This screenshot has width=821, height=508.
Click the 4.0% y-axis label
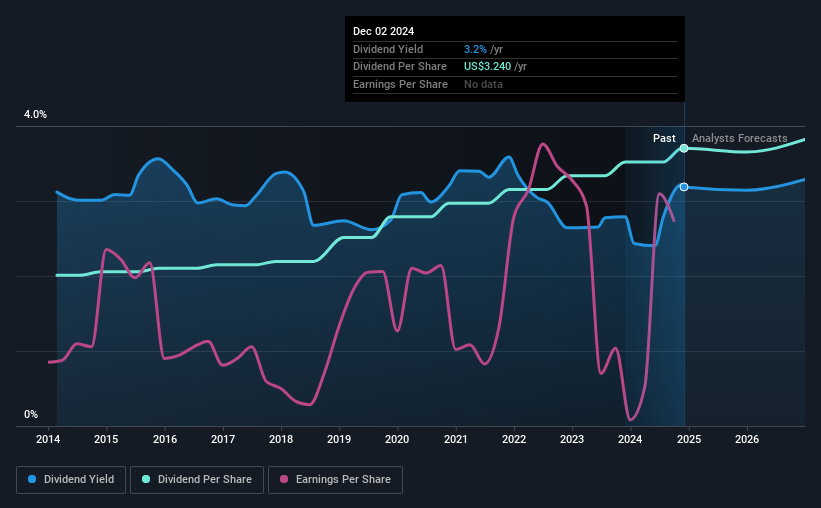[35, 115]
